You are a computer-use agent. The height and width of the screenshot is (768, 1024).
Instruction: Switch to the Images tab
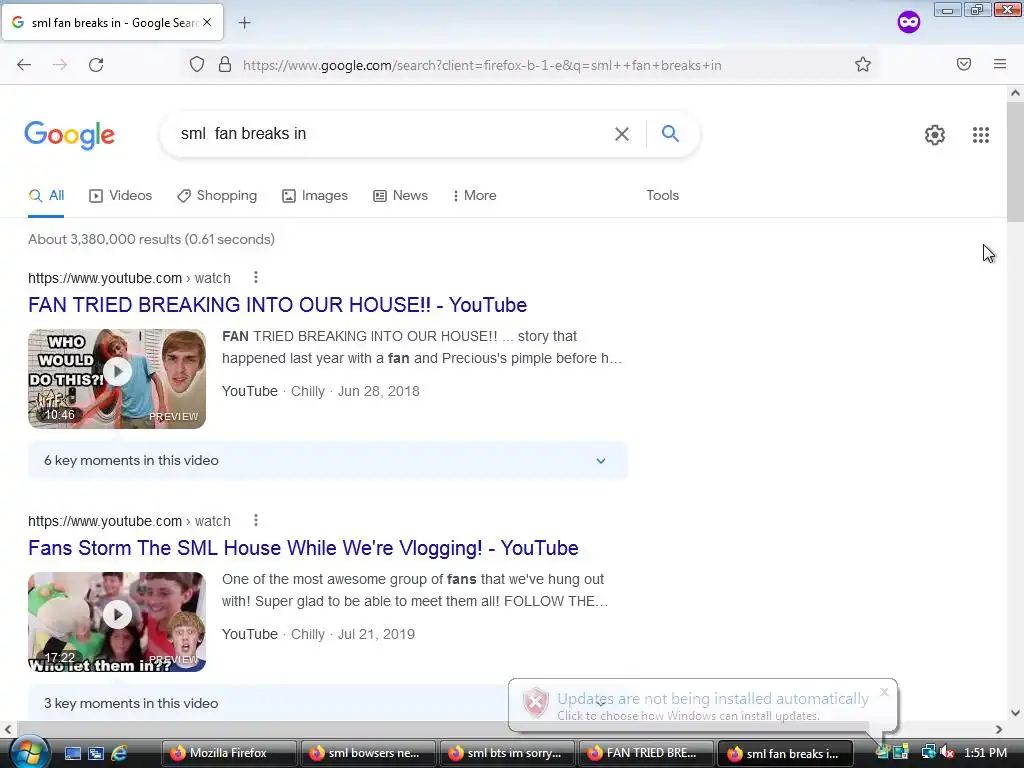315,195
